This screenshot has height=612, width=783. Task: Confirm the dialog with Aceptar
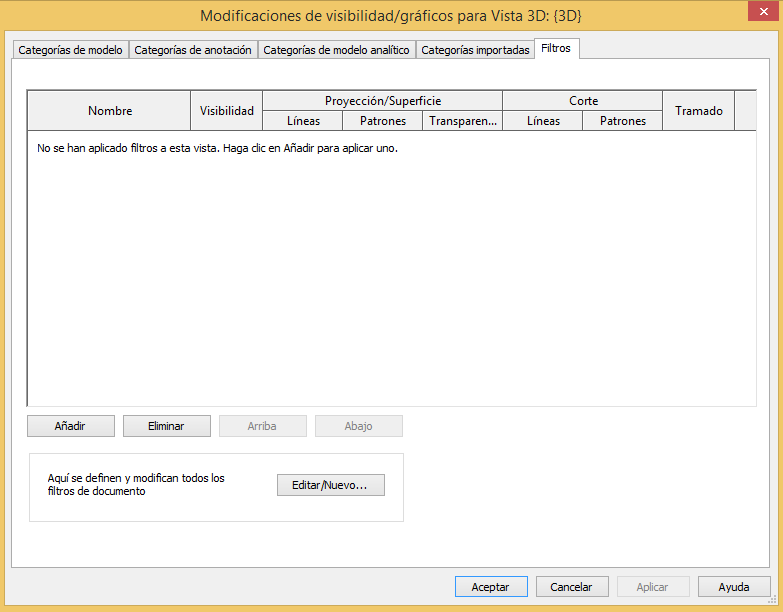[x=491, y=587]
